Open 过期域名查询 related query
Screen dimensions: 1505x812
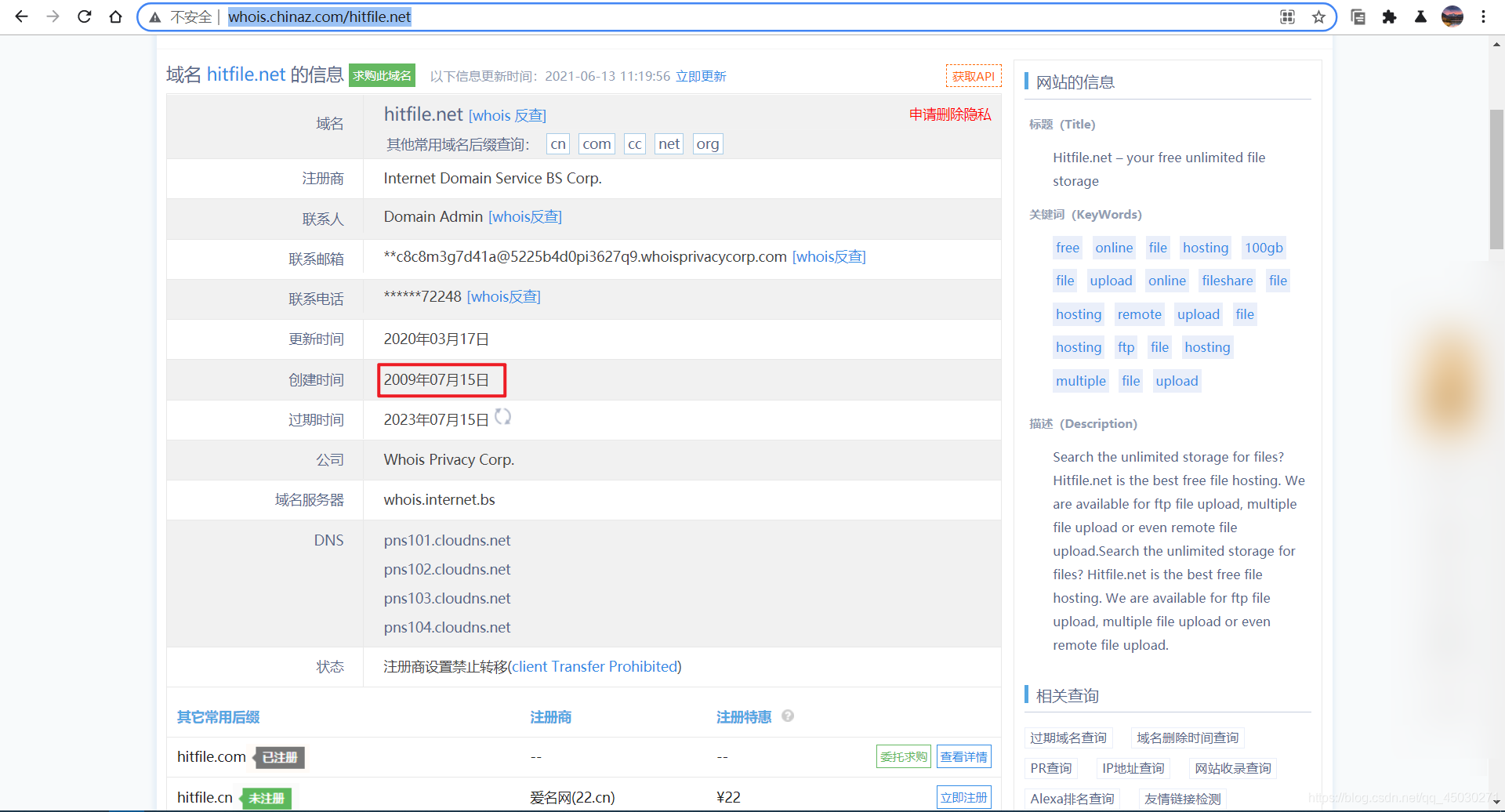(1068, 738)
